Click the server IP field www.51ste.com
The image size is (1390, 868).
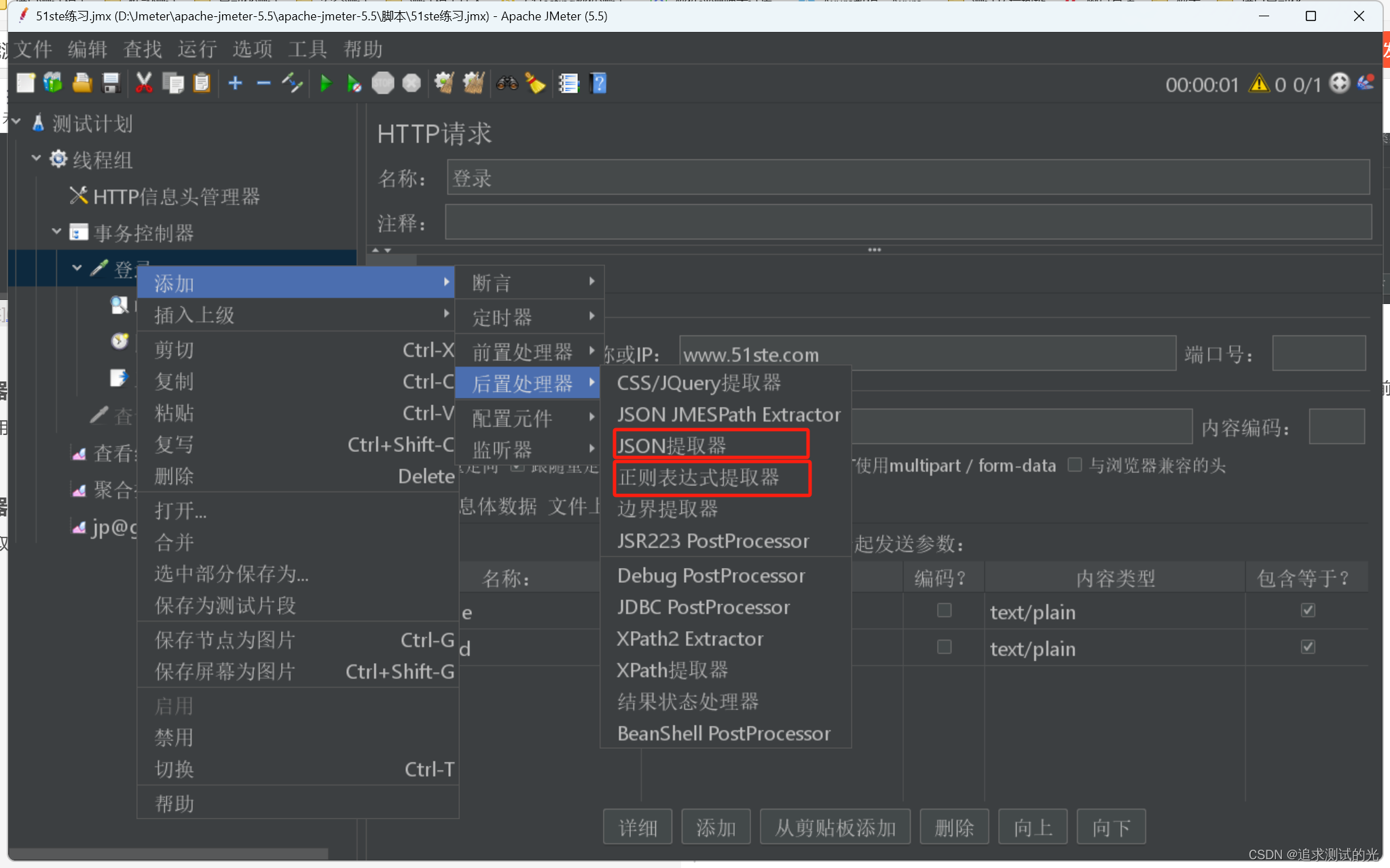(928, 354)
